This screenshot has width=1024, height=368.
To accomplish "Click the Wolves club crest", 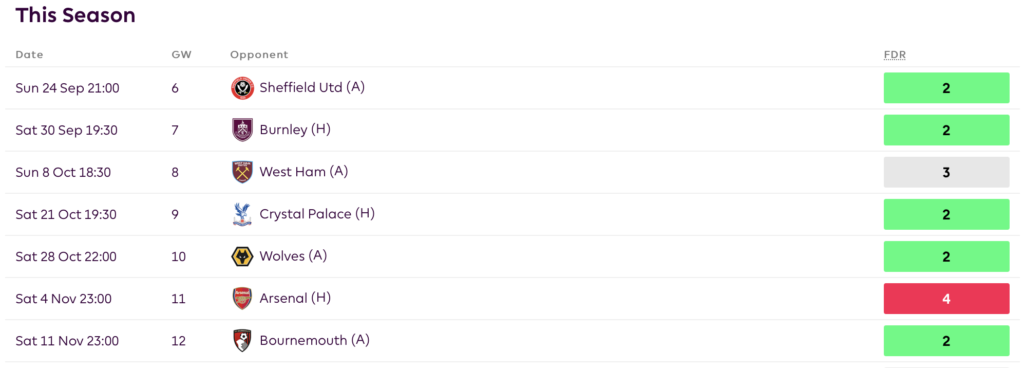I will pos(242,256).
